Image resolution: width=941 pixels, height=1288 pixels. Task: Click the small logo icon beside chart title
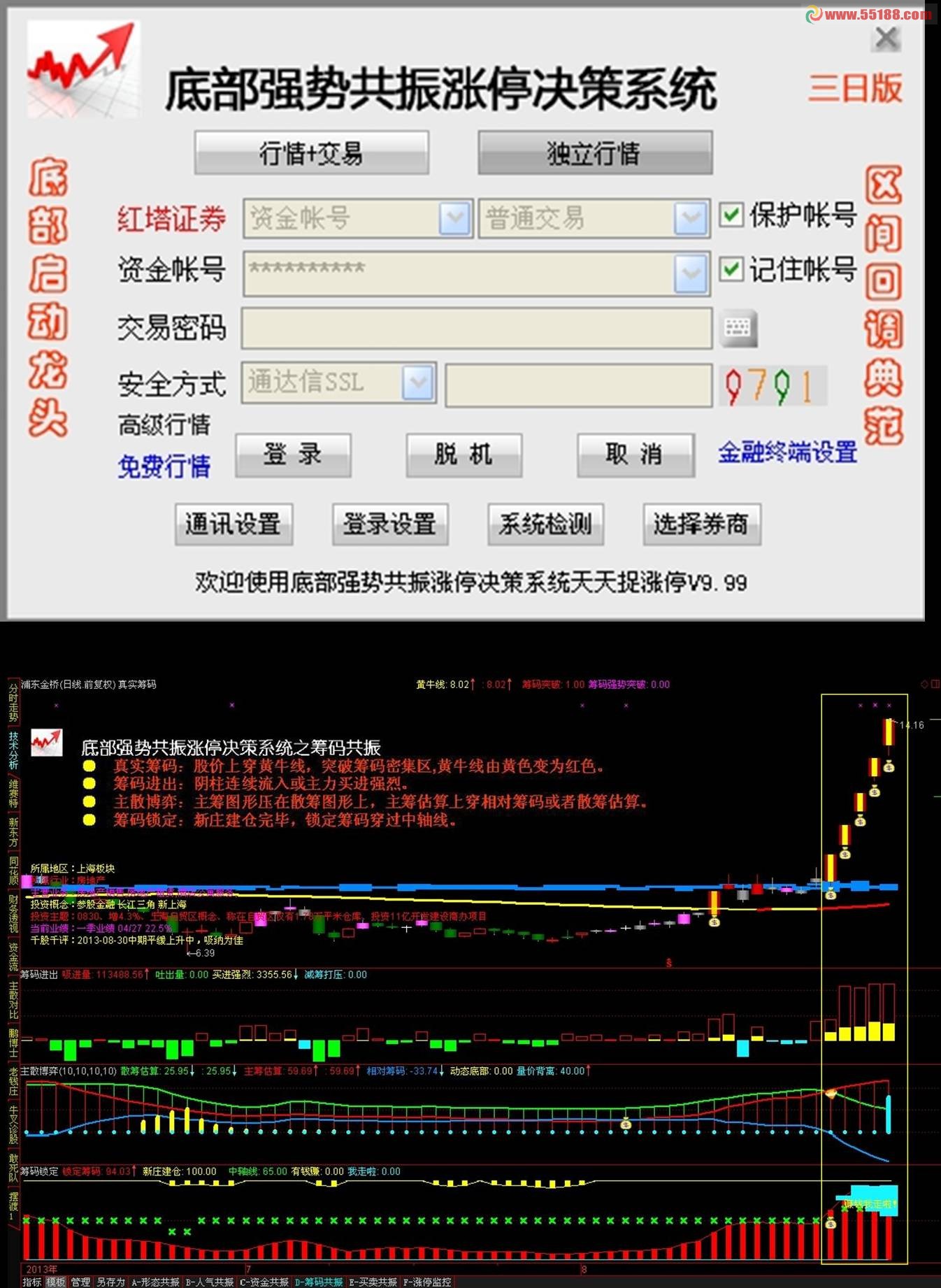[x=47, y=743]
